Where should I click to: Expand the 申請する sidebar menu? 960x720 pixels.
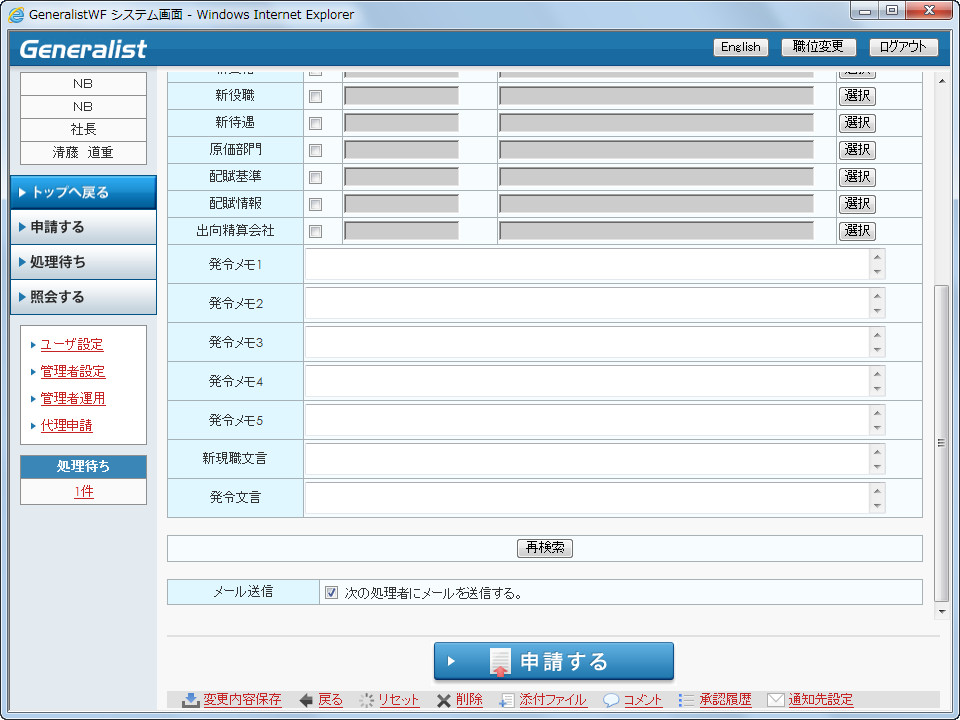pos(83,227)
